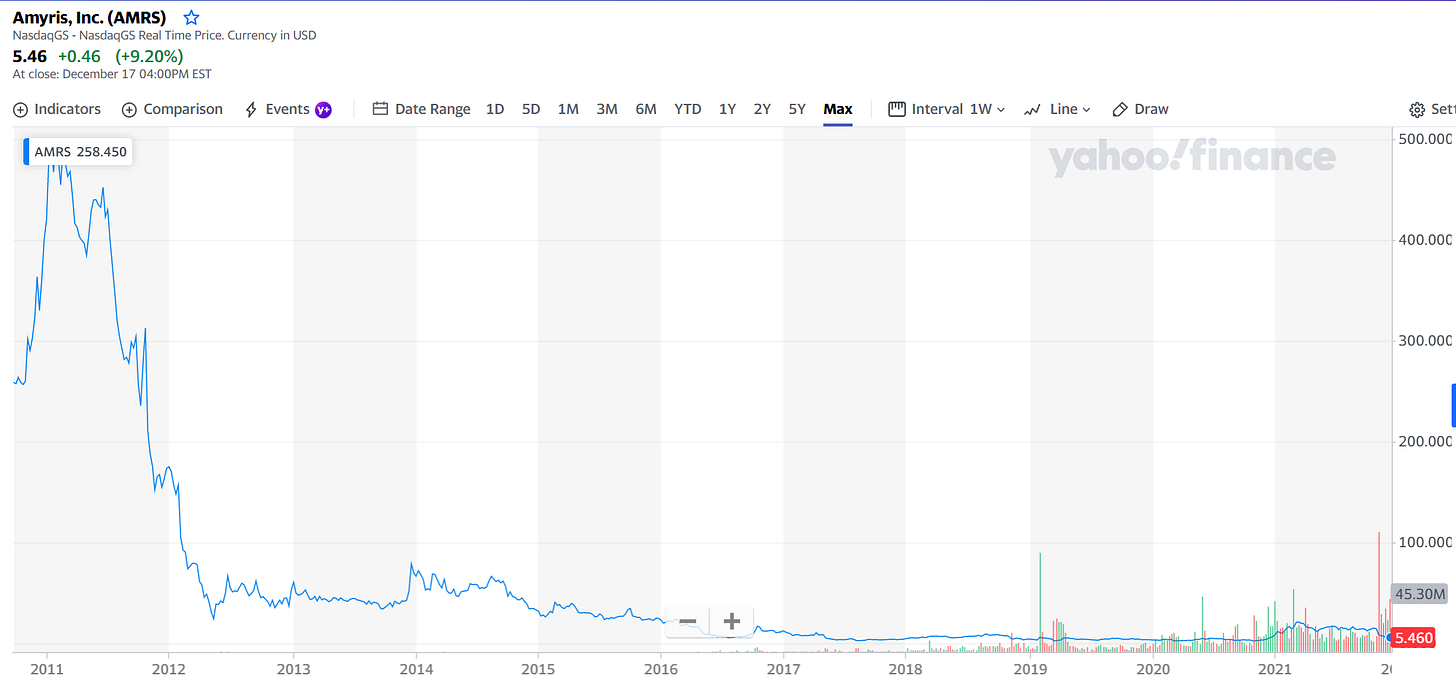Select the 2Y time range
This screenshot has width=1456, height=689.
[762, 109]
